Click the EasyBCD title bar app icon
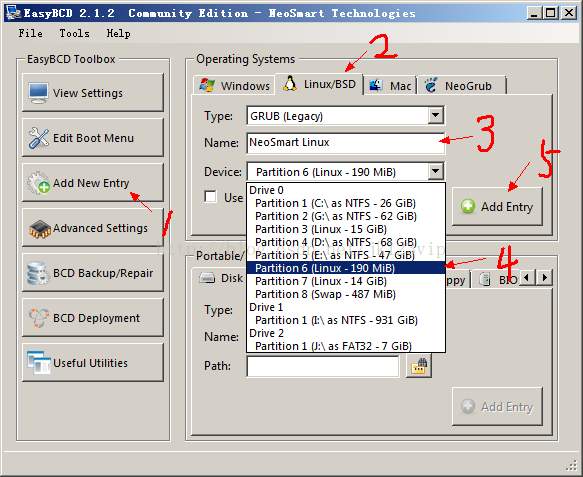583x477 pixels. click(14, 13)
